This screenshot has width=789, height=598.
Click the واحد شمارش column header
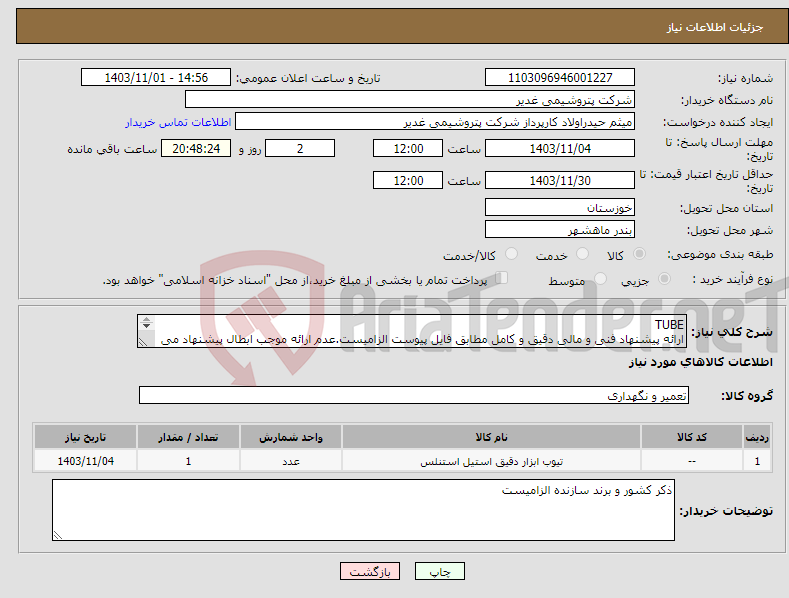(x=291, y=437)
